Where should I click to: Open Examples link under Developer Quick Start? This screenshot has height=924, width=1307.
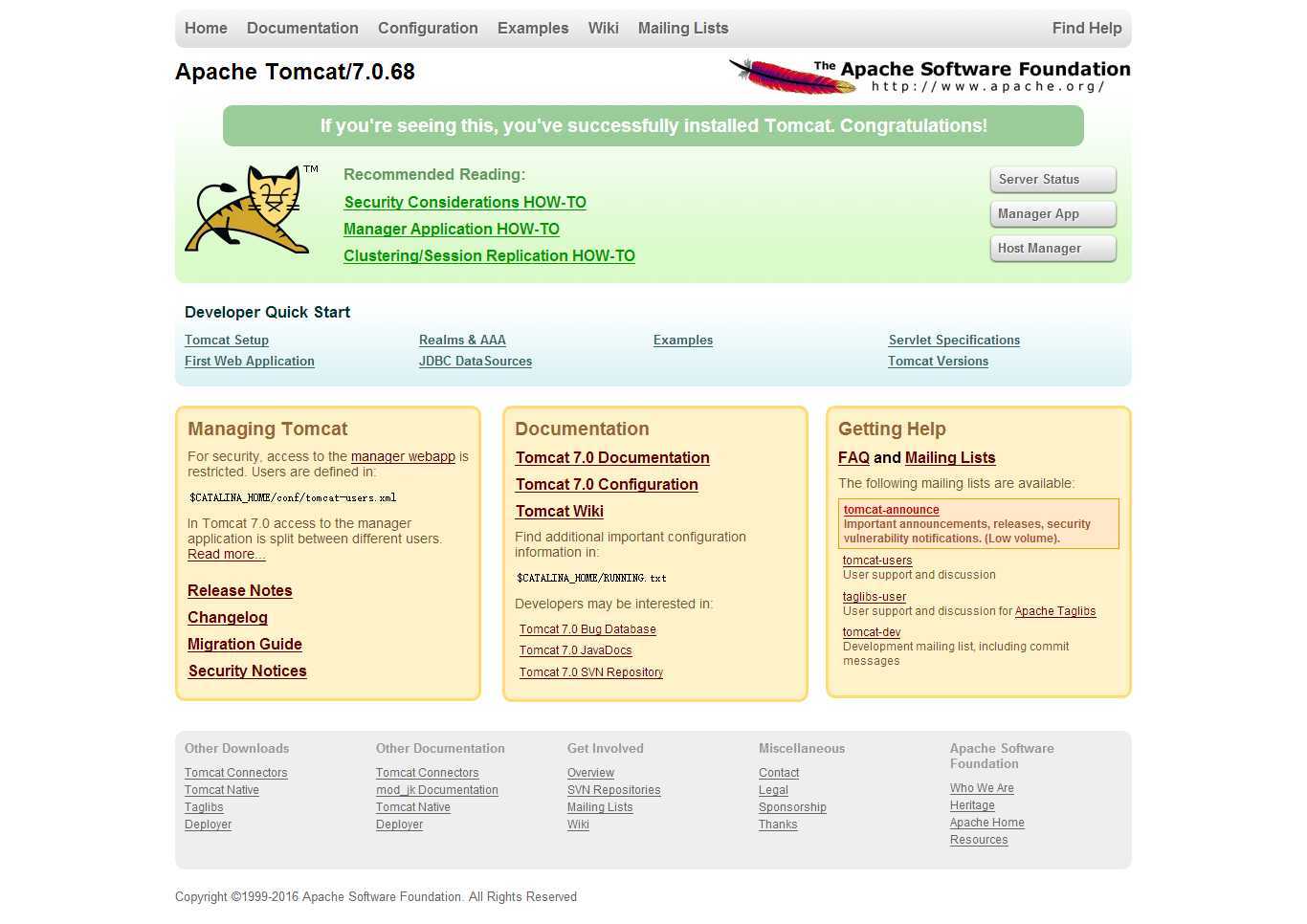[683, 341]
